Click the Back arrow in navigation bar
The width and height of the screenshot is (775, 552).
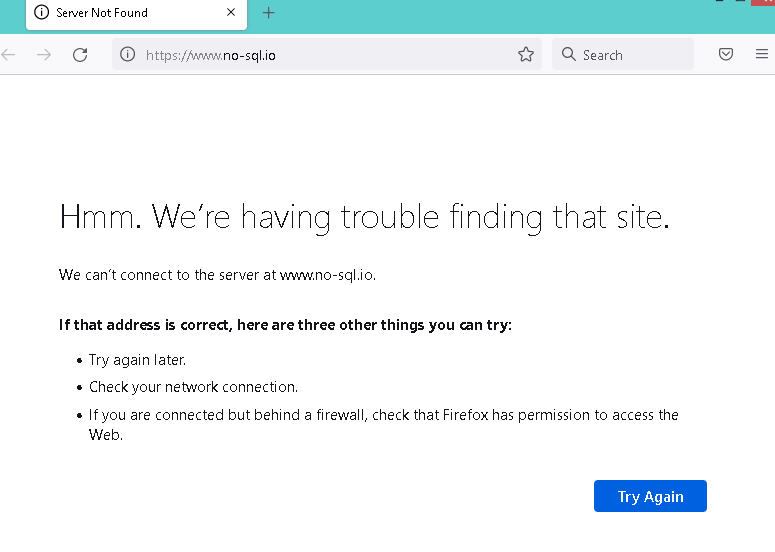9,55
